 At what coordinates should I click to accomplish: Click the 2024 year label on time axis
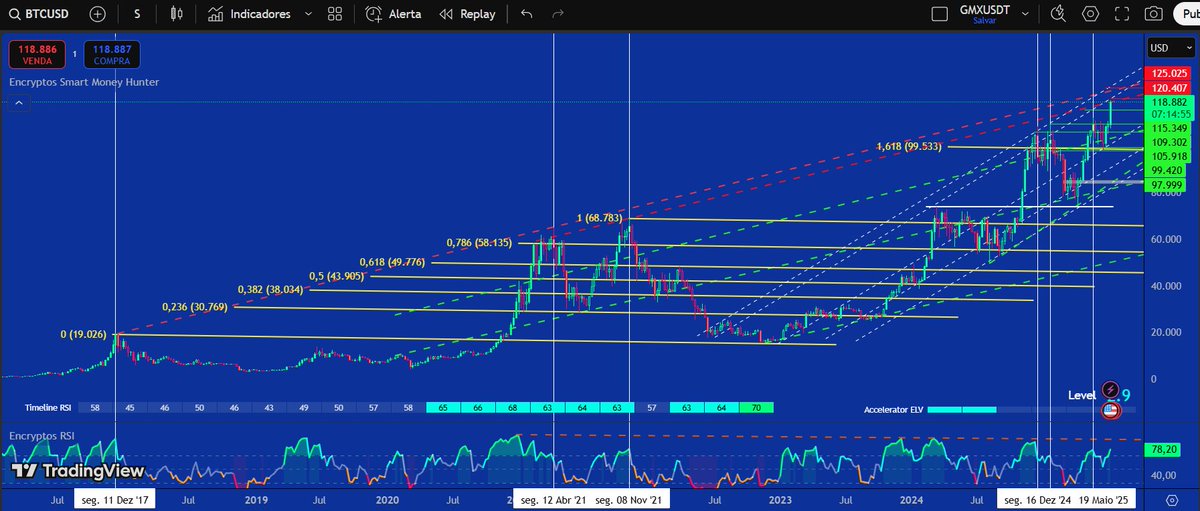910,498
